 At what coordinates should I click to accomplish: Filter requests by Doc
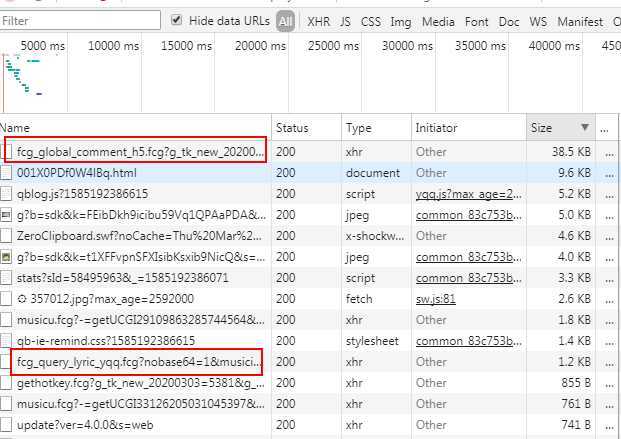[x=509, y=21]
